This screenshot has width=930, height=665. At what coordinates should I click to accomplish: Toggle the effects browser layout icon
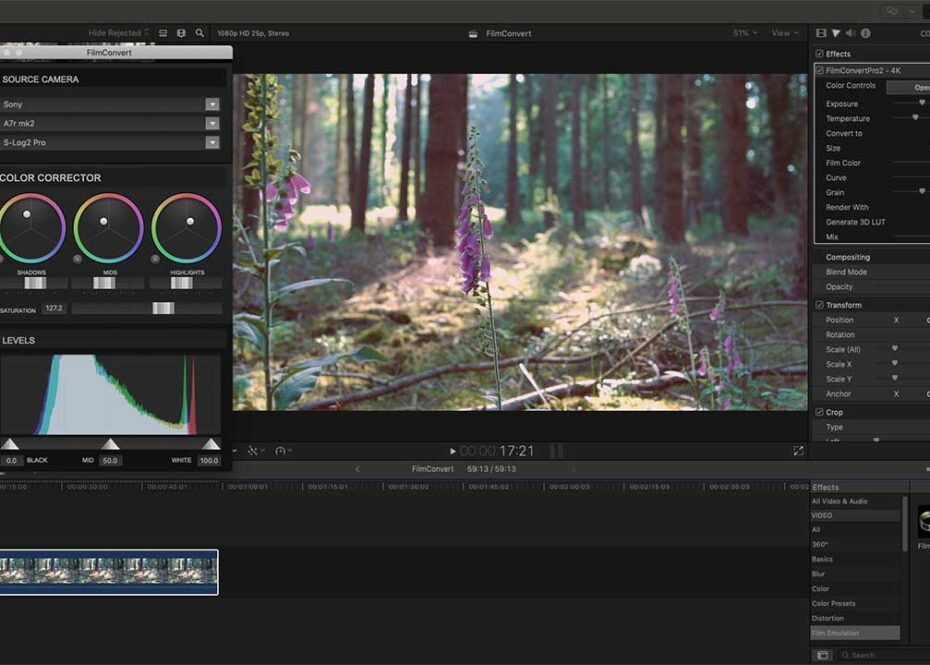(x=823, y=655)
